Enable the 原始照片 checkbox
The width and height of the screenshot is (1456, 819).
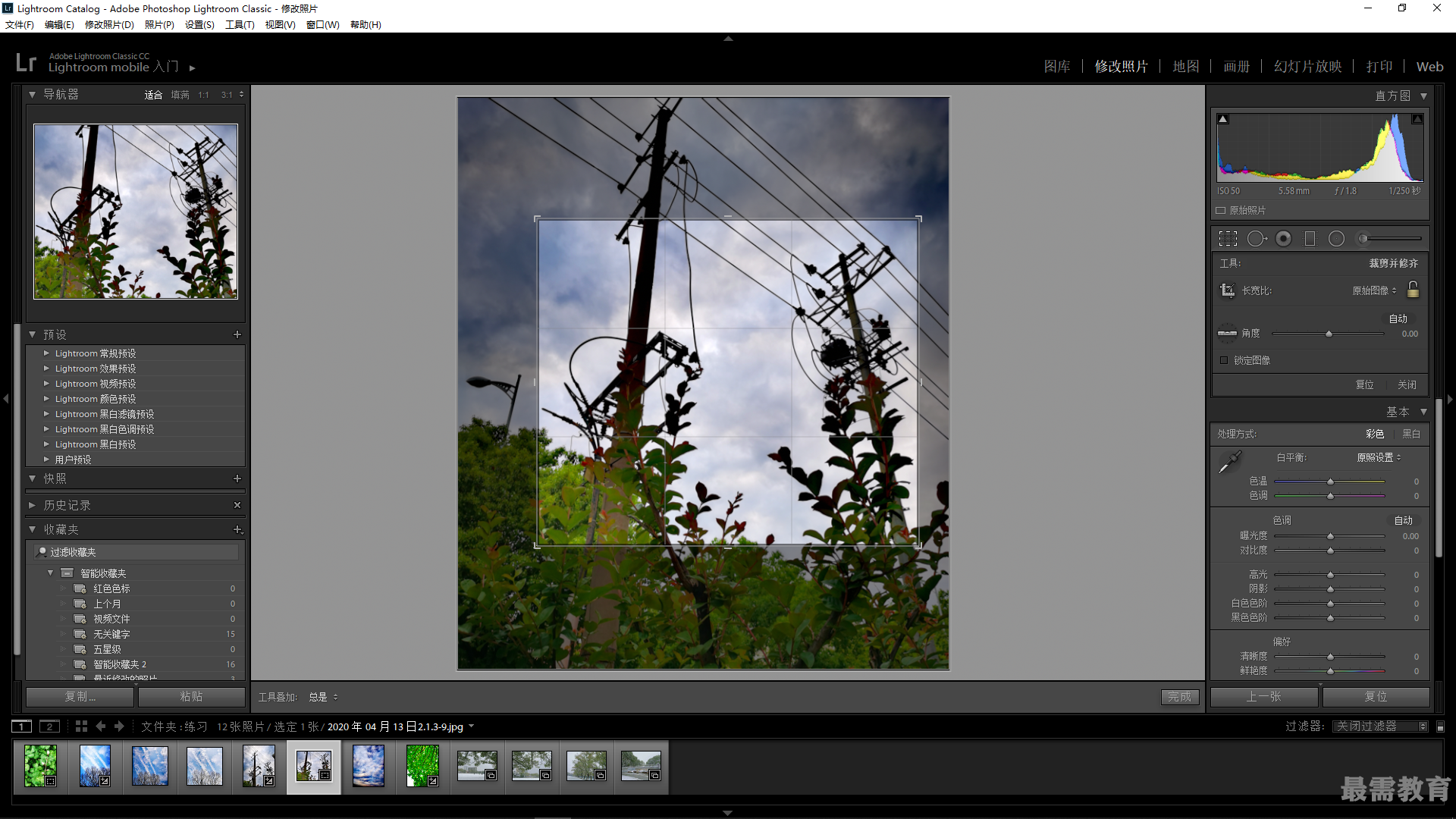coord(1221,211)
